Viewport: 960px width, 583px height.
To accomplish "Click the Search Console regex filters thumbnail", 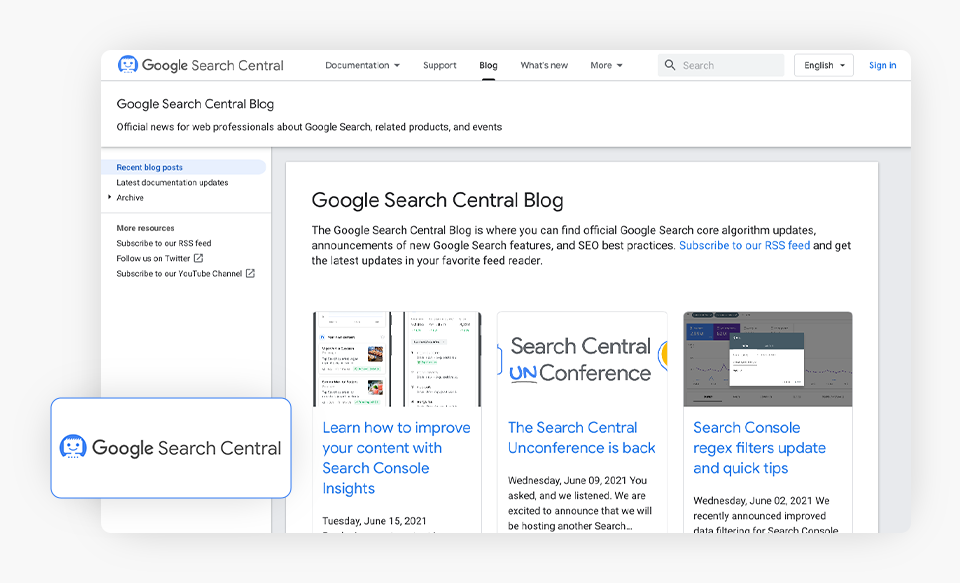I will pos(767,359).
